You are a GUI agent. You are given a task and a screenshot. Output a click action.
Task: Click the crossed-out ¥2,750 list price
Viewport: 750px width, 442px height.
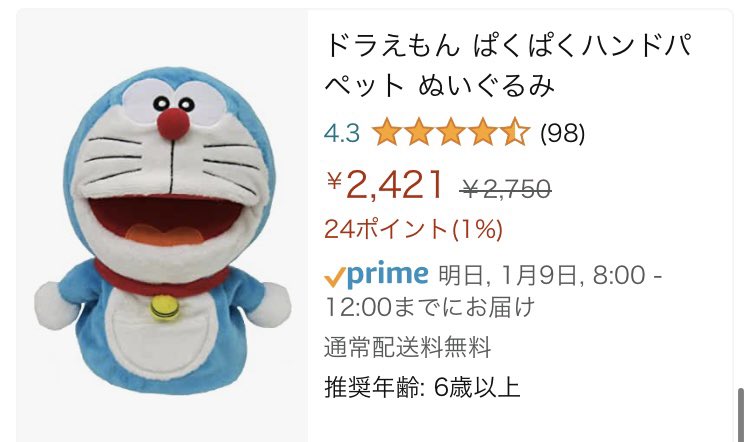506,188
